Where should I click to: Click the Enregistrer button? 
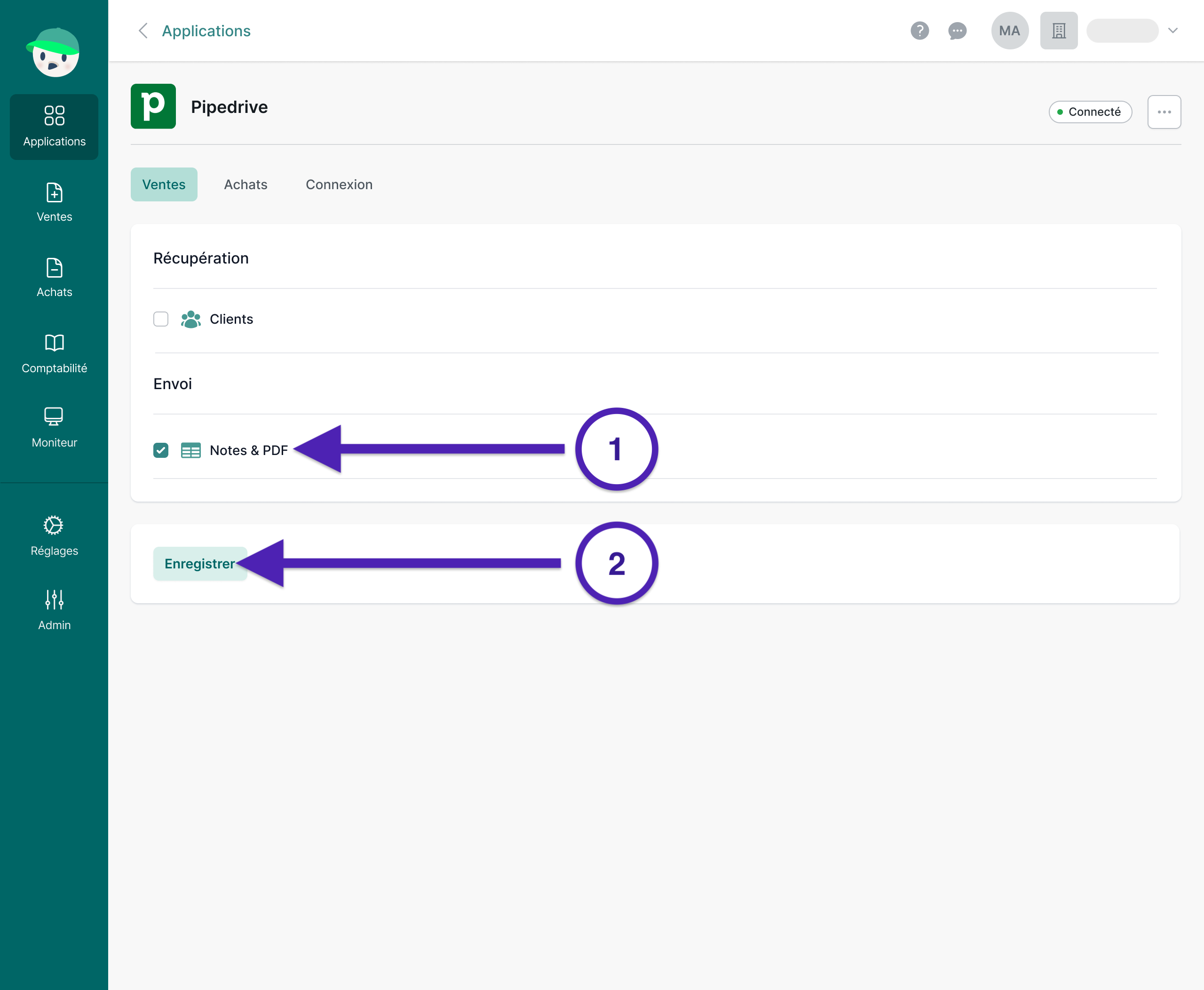click(x=200, y=564)
